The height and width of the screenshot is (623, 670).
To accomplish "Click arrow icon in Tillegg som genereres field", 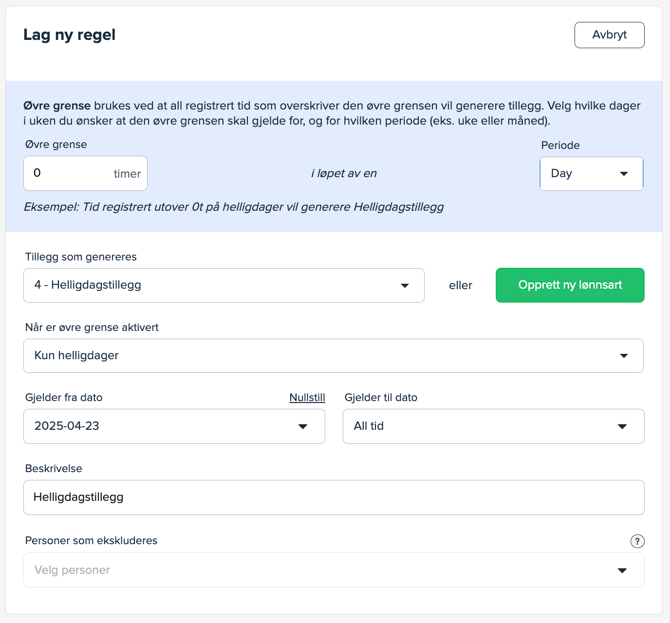I will tap(405, 286).
